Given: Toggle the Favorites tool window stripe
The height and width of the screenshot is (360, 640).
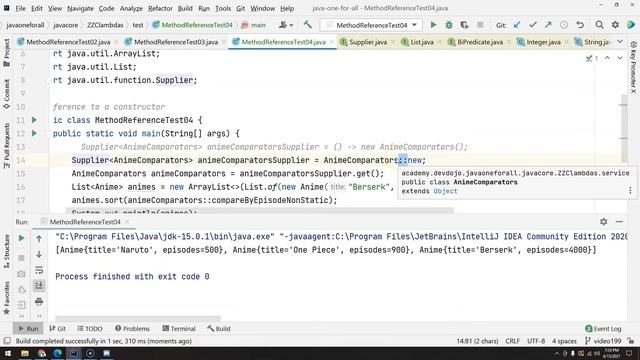Looking at the screenshot, I should (x=7, y=298).
